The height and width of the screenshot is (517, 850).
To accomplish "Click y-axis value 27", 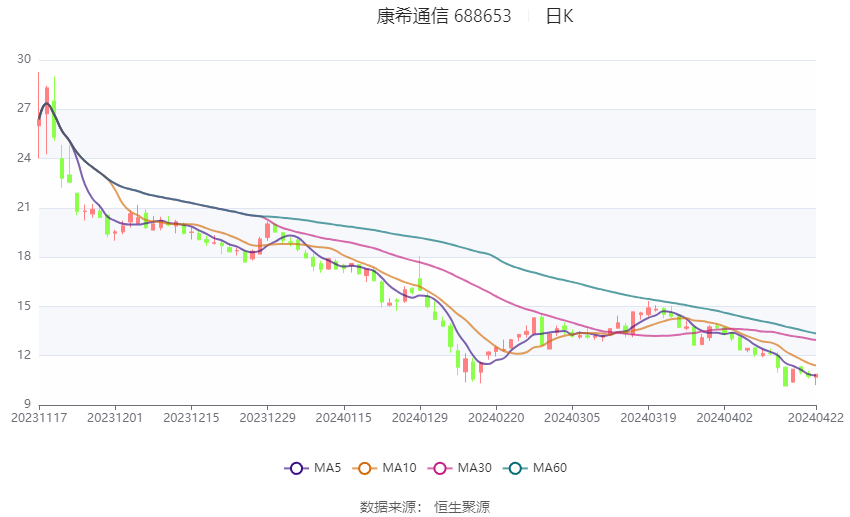I will coord(24,108).
